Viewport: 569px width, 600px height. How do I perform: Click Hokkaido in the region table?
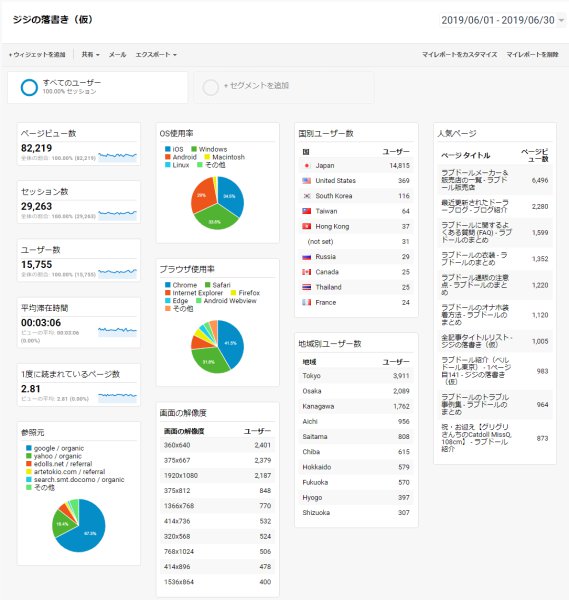(317, 467)
